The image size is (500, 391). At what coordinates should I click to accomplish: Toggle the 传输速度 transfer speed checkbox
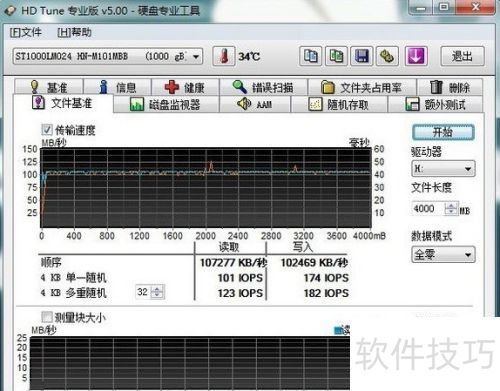coord(47,130)
